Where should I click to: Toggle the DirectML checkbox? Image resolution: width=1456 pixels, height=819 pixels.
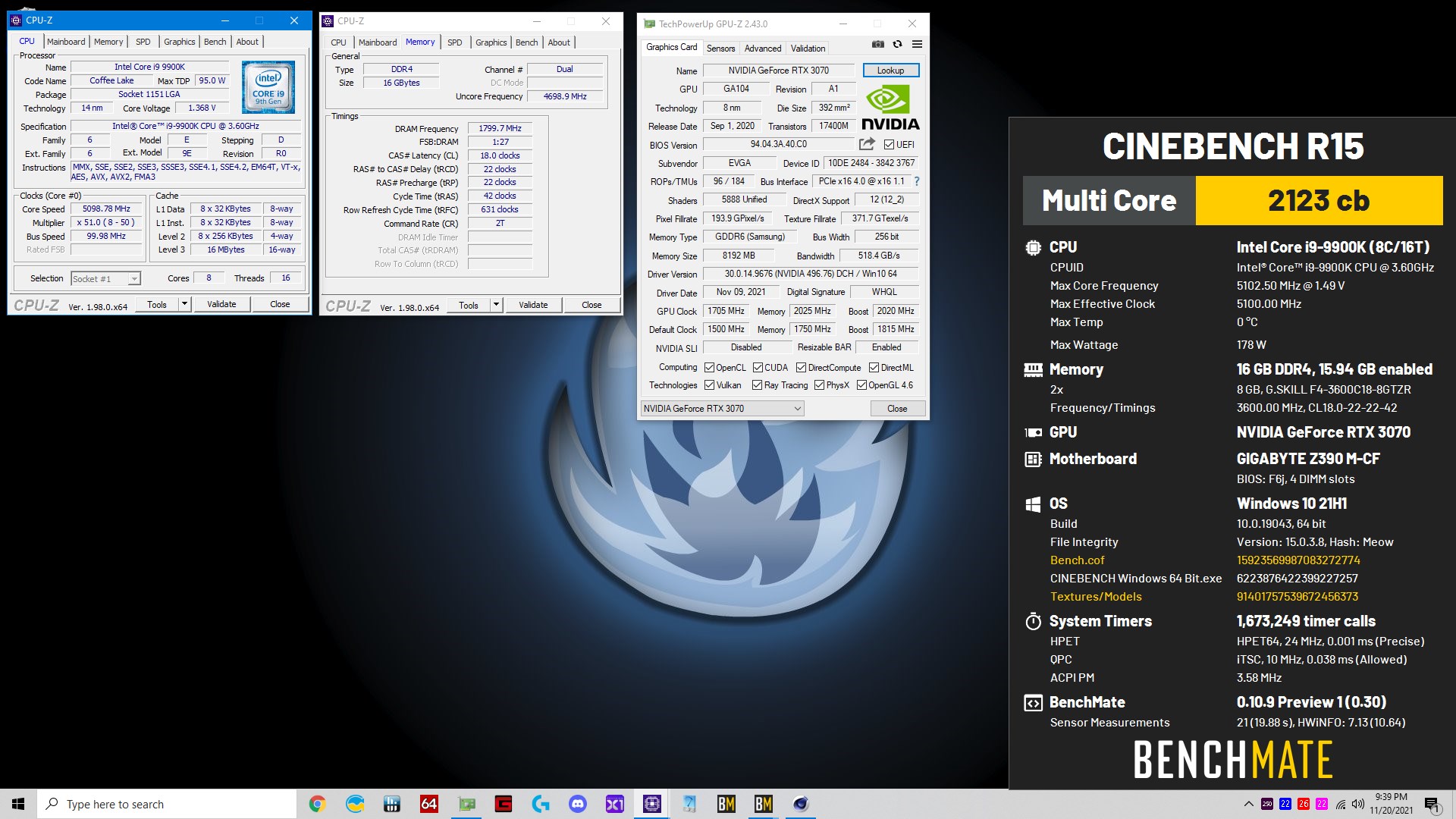click(x=874, y=368)
